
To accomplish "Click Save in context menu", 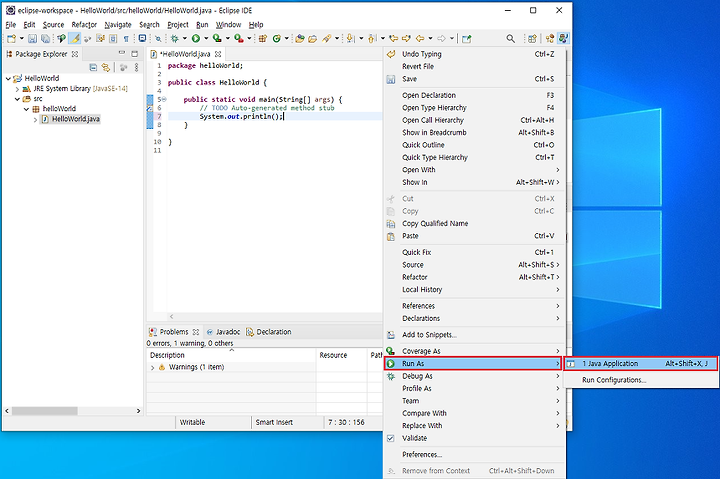I will [x=474, y=79].
